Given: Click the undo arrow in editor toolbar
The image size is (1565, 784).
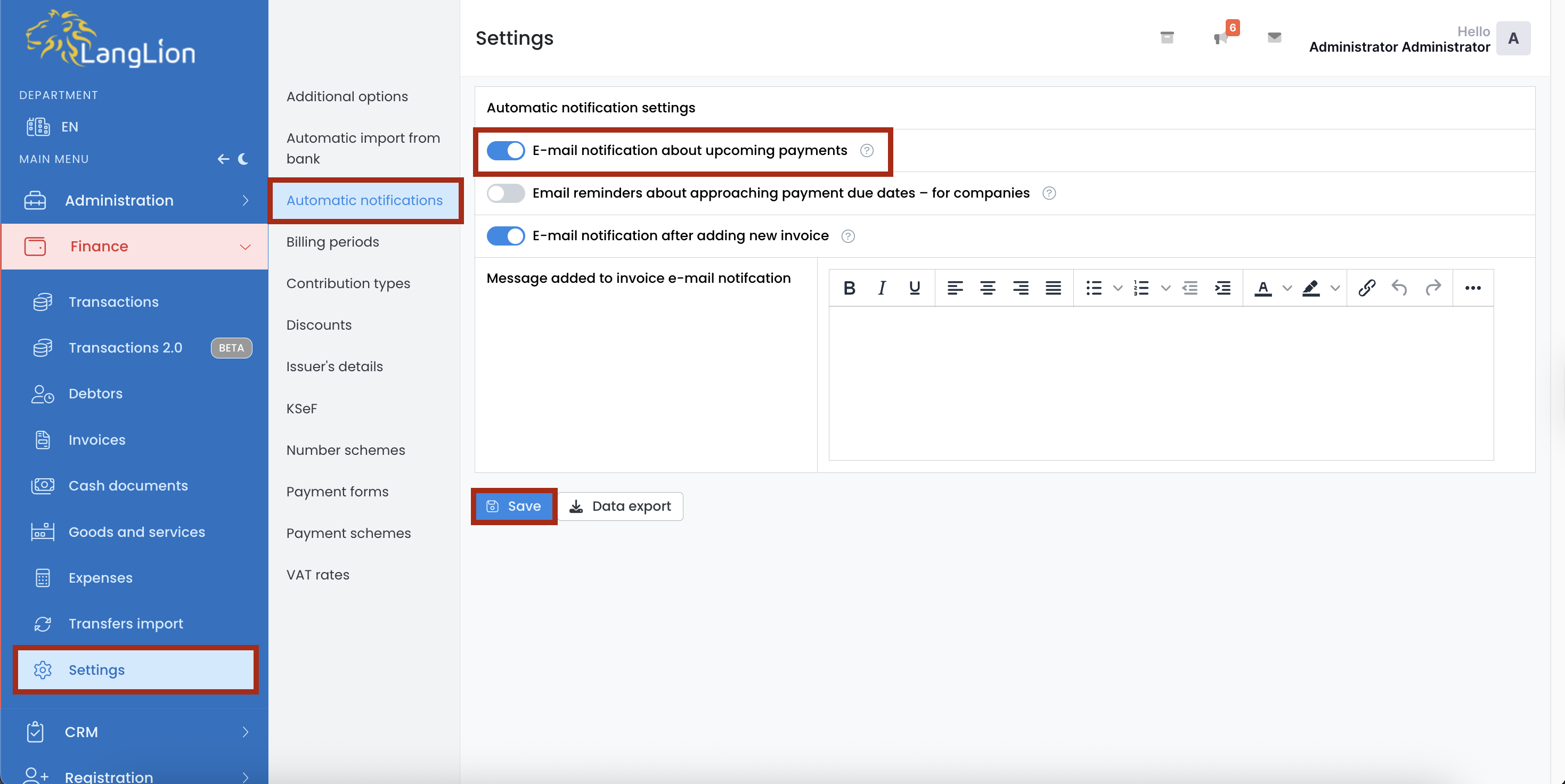Looking at the screenshot, I should 1399,288.
